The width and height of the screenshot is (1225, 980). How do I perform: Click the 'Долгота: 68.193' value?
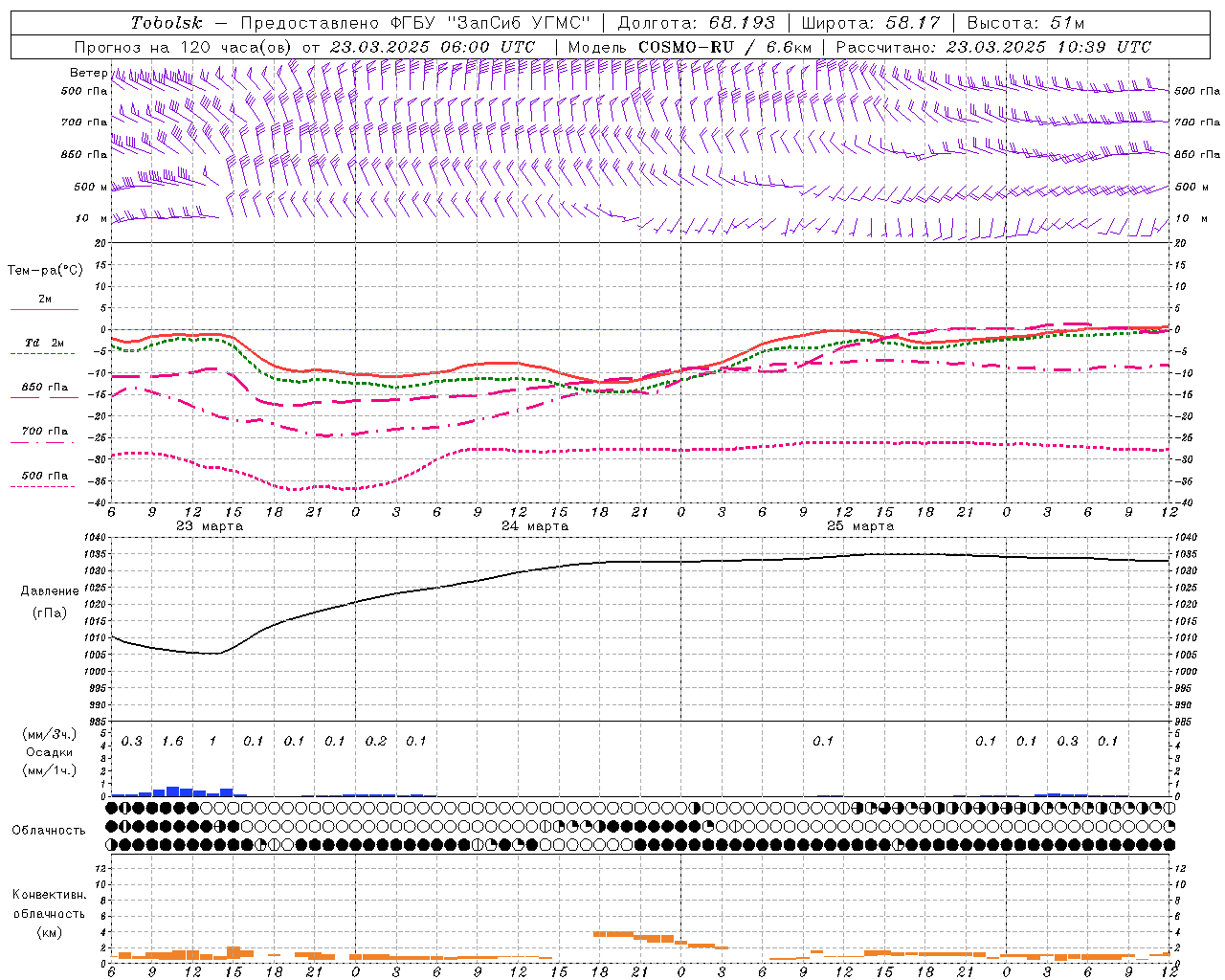(x=697, y=23)
